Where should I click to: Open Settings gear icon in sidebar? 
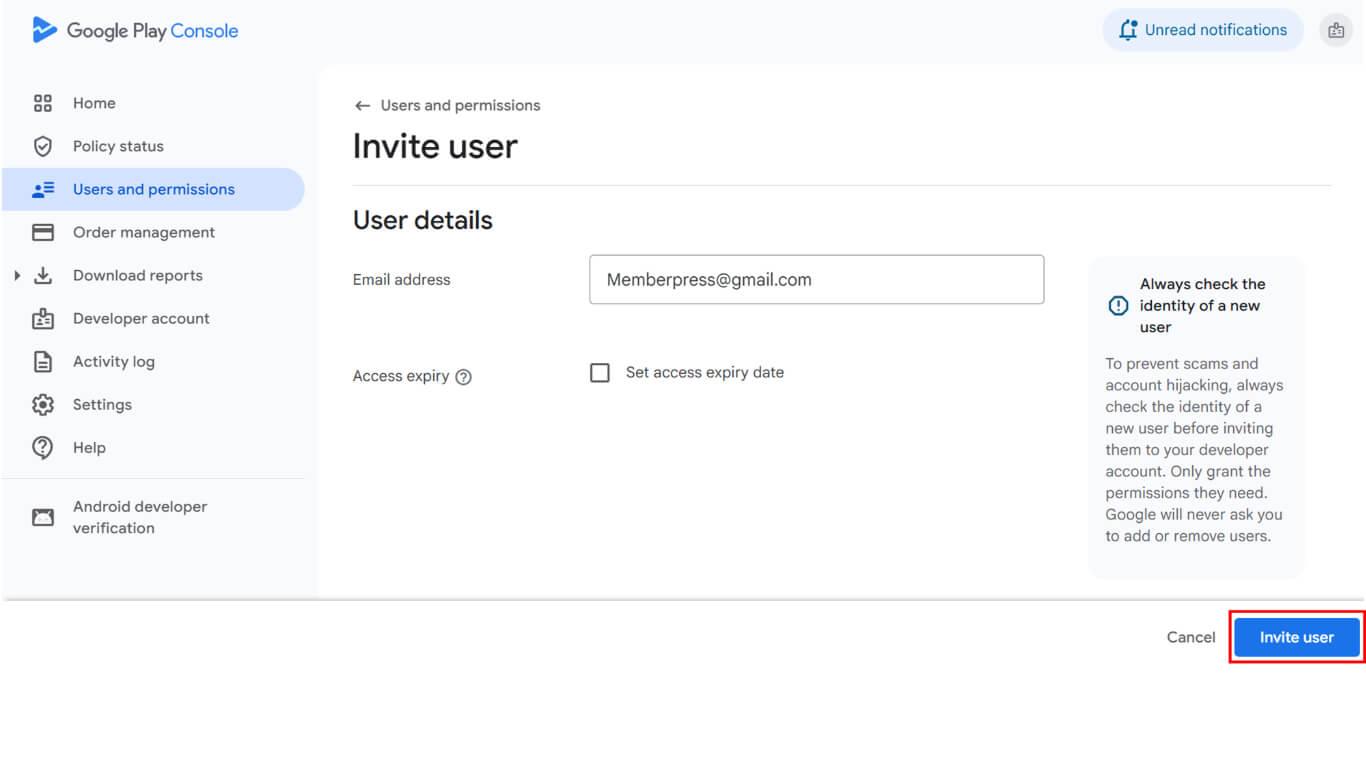[43, 405]
